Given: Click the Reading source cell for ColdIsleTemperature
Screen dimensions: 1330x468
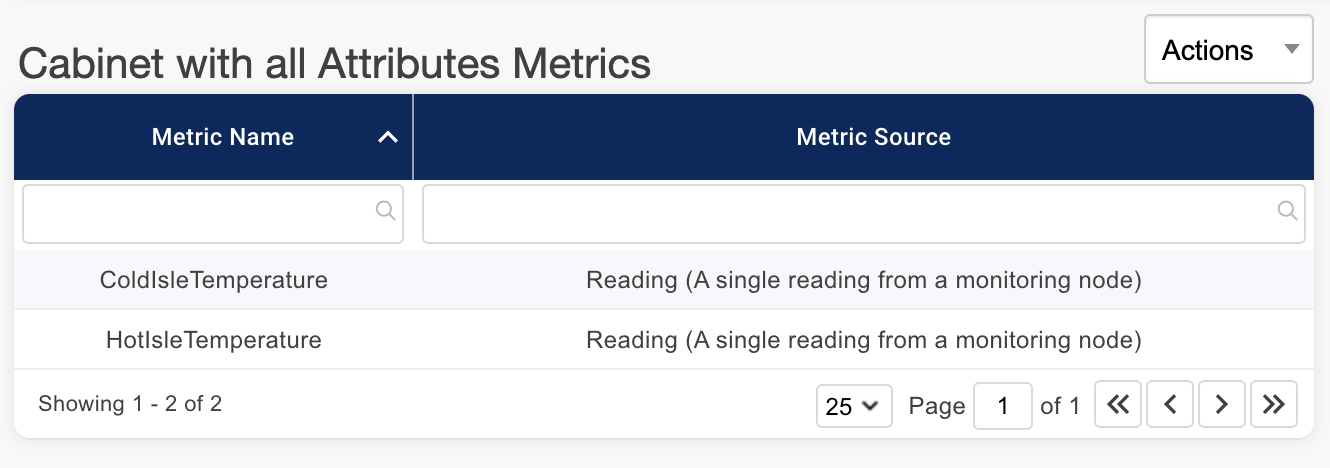Looking at the screenshot, I should pos(863,280).
